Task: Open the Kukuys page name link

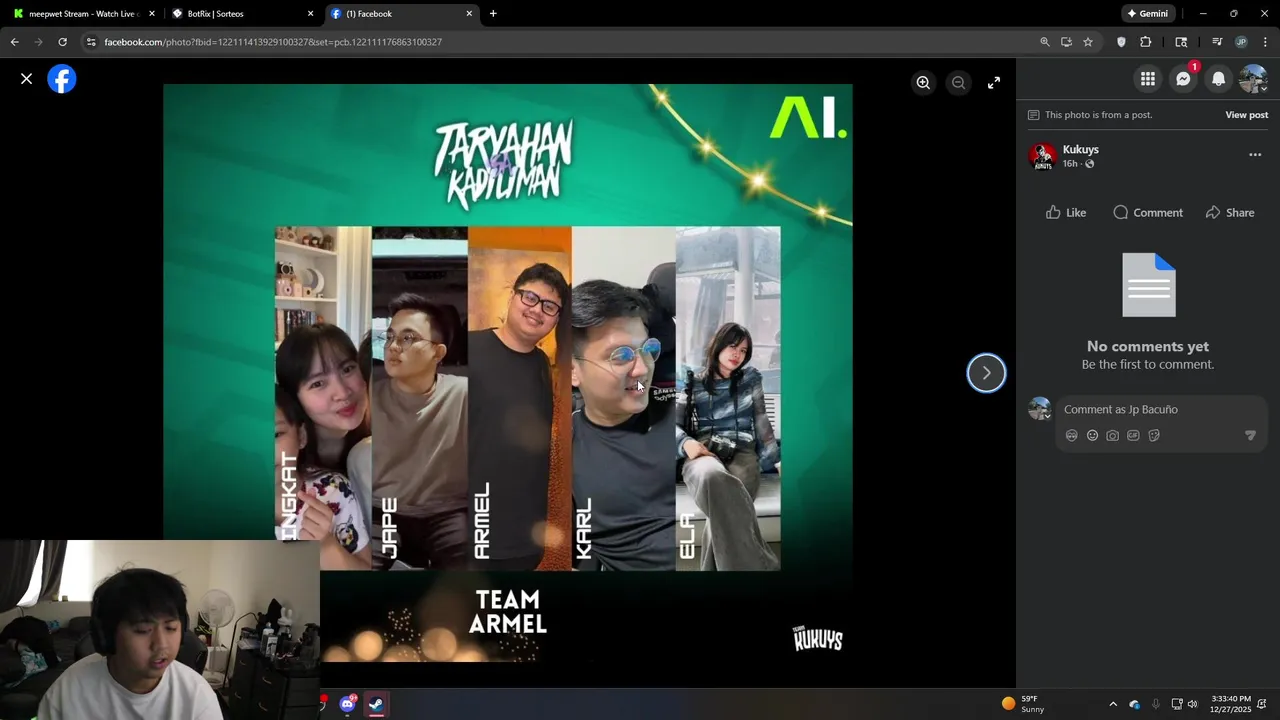Action: tap(1080, 150)
